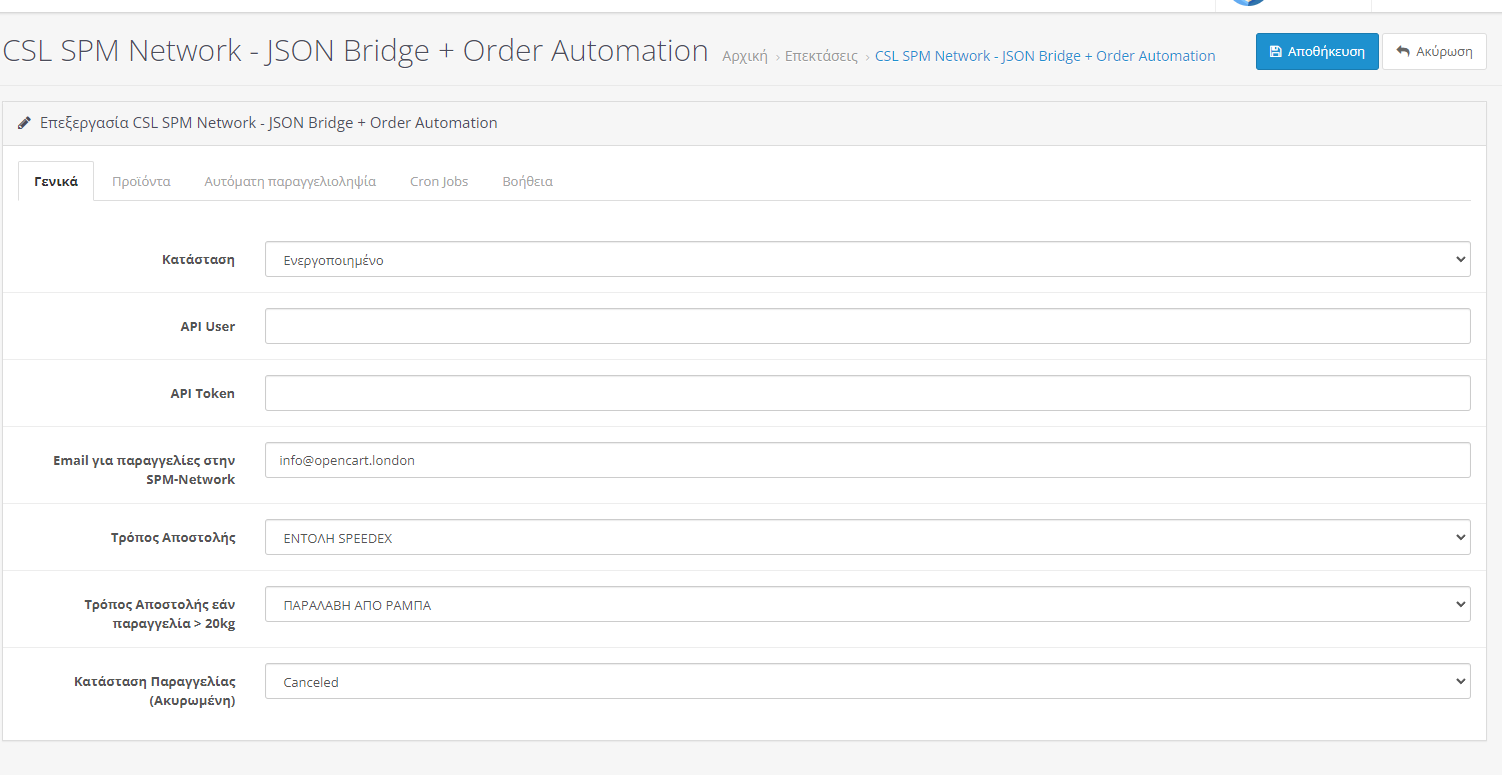Screen dimensions: 1502x775
Task: Open the Επεκτάσεις breadcrumb link
Action: (x=821, y=56)
